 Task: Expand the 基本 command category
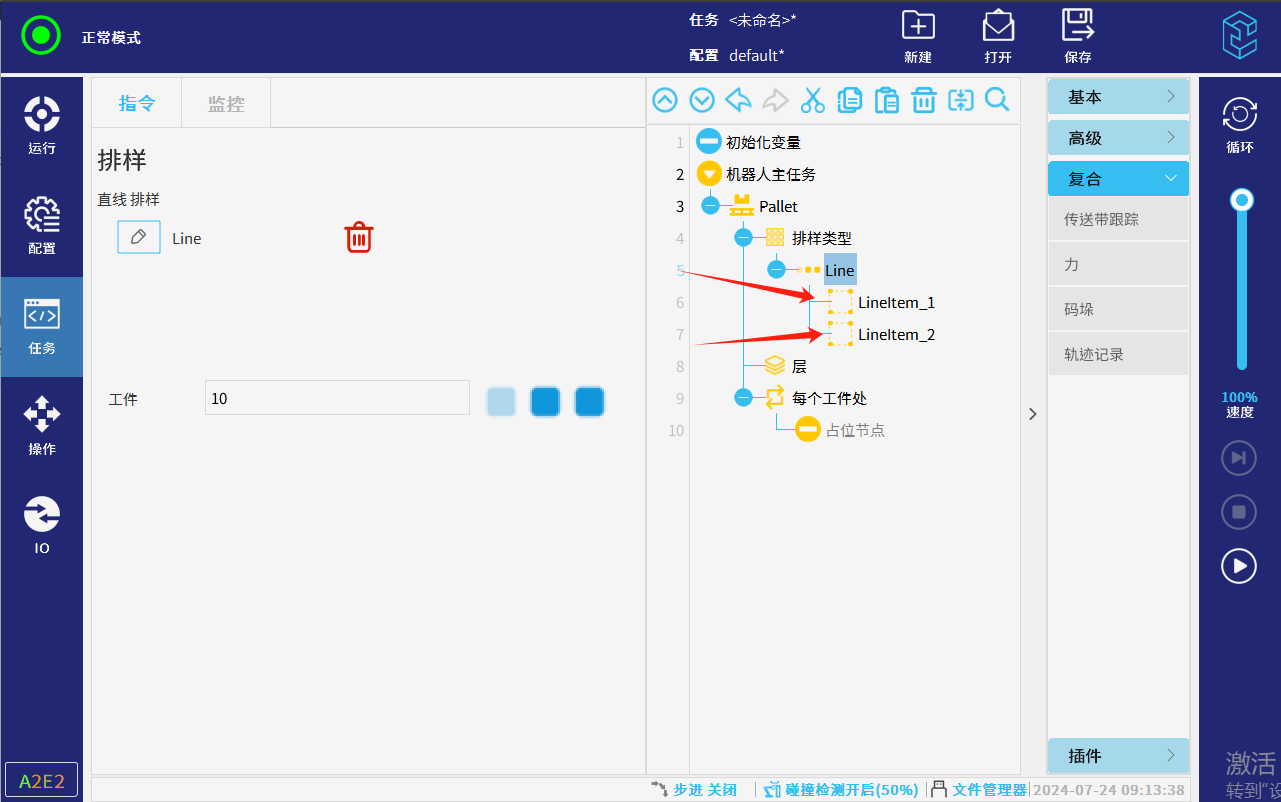tap(1118, 97)
